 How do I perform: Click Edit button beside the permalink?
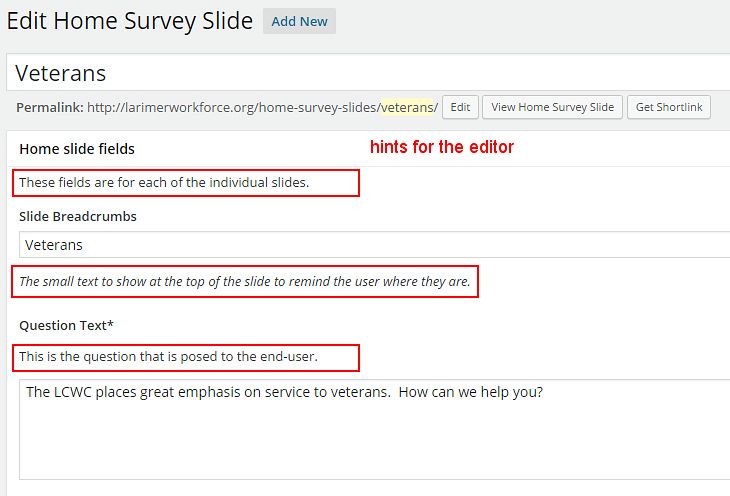[x=460, y=107]
